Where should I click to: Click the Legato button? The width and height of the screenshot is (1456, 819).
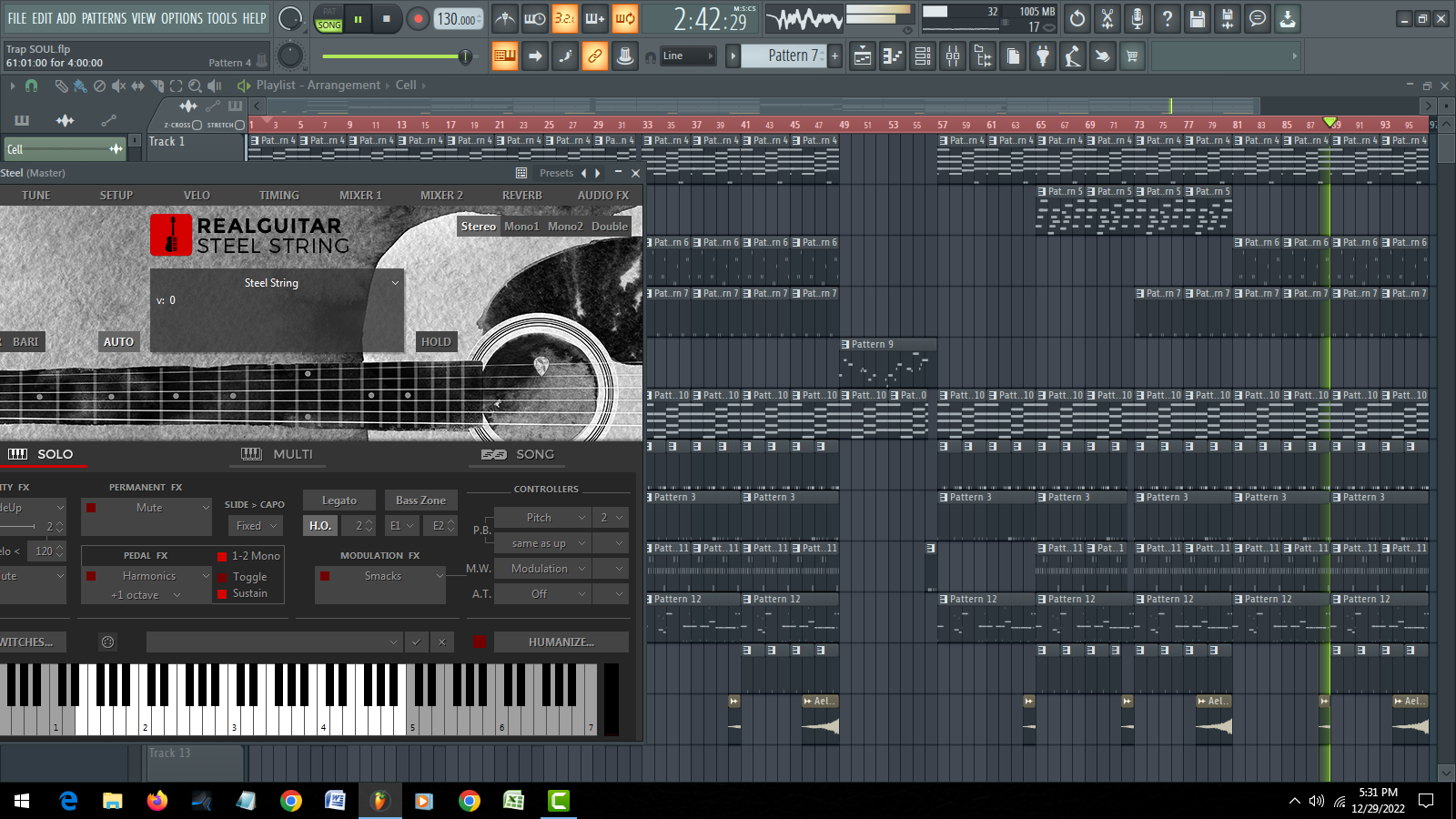pyautogui.click(x=339, y=500)
